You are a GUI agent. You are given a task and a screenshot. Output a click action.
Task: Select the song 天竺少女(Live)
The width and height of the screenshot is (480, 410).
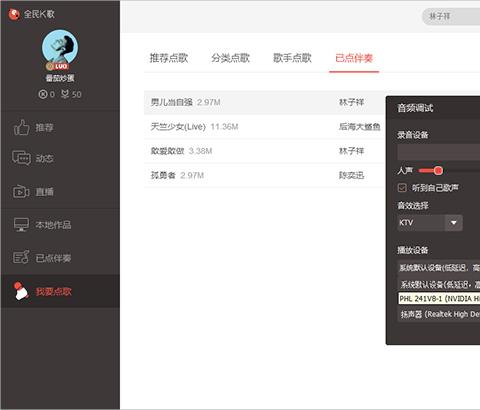(x=178, y=127)
